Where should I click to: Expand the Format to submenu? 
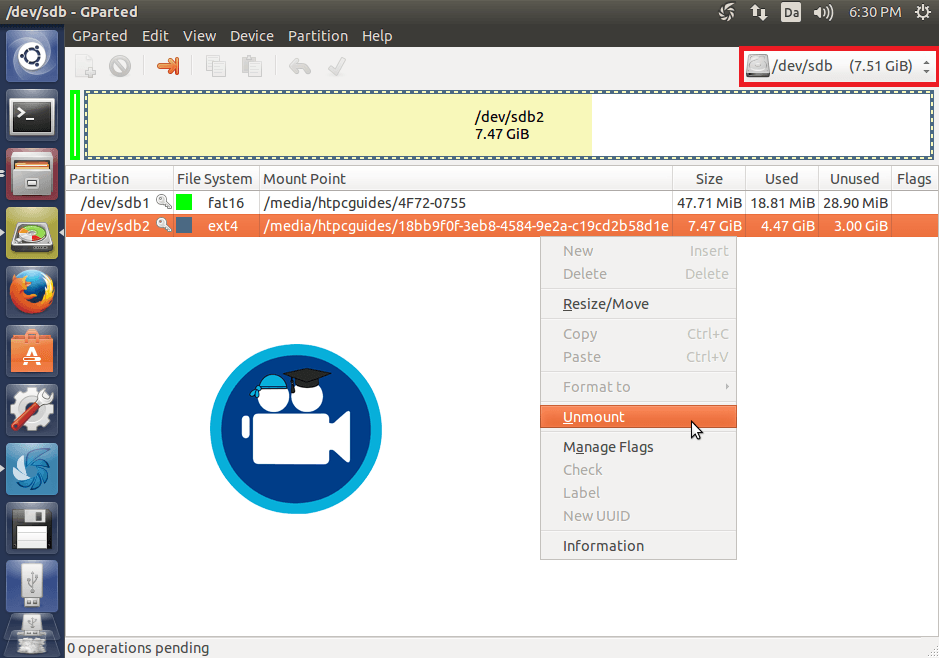(x=638, y=387)
